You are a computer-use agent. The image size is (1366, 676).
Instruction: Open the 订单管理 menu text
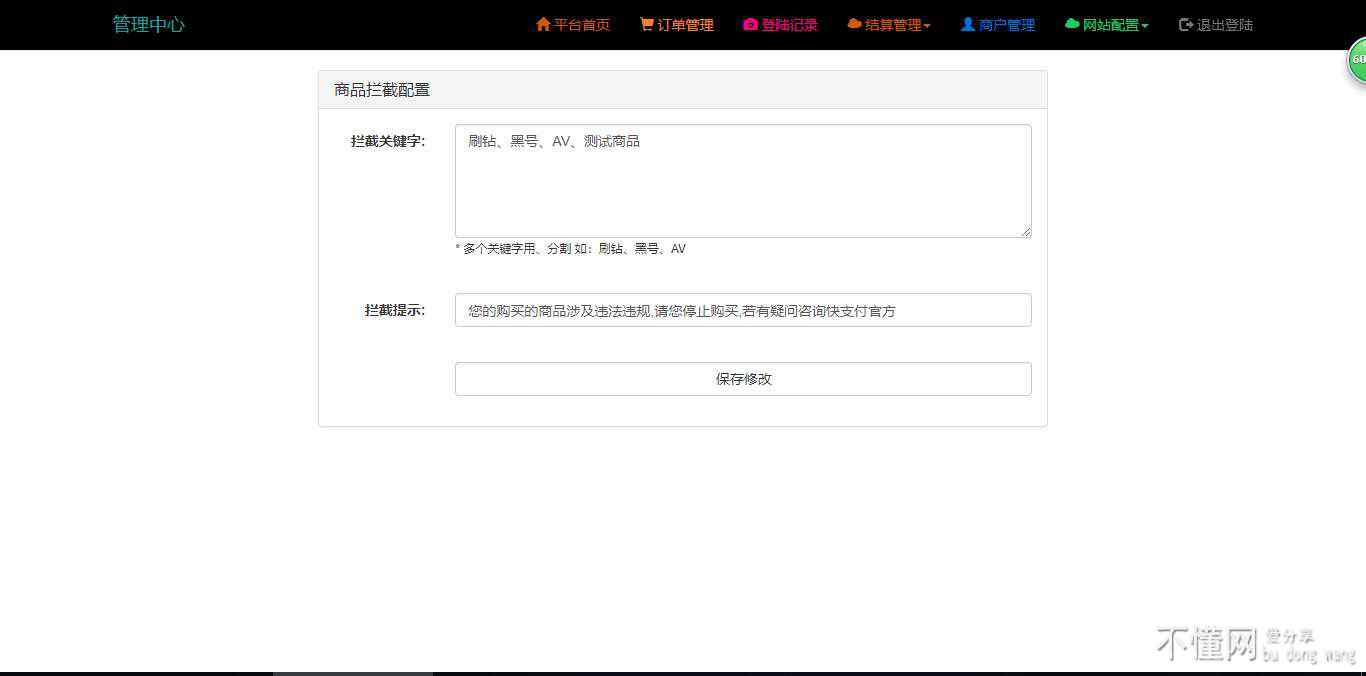[x=685, y=25]
